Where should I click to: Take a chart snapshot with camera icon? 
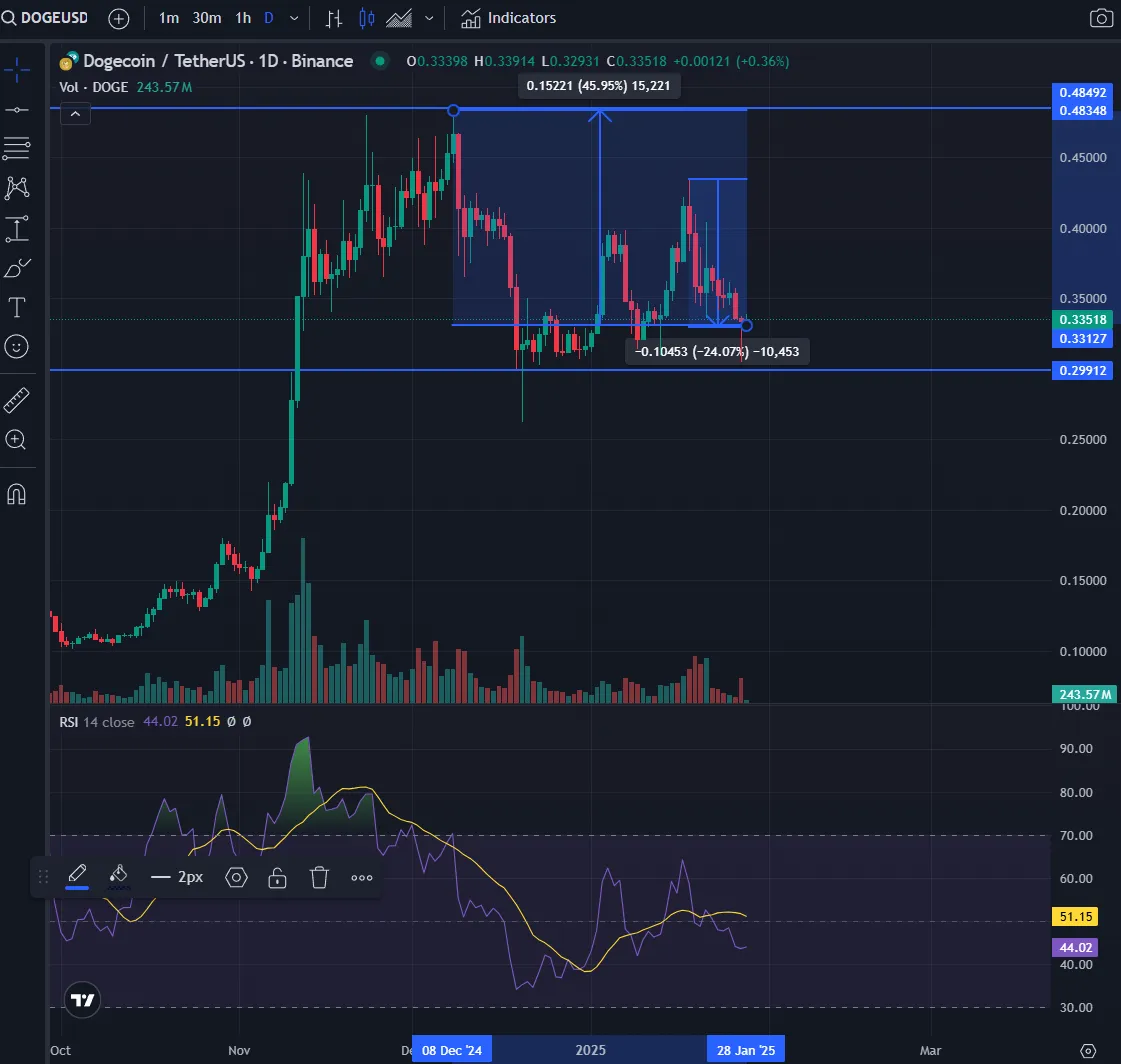pos(1101,18)
